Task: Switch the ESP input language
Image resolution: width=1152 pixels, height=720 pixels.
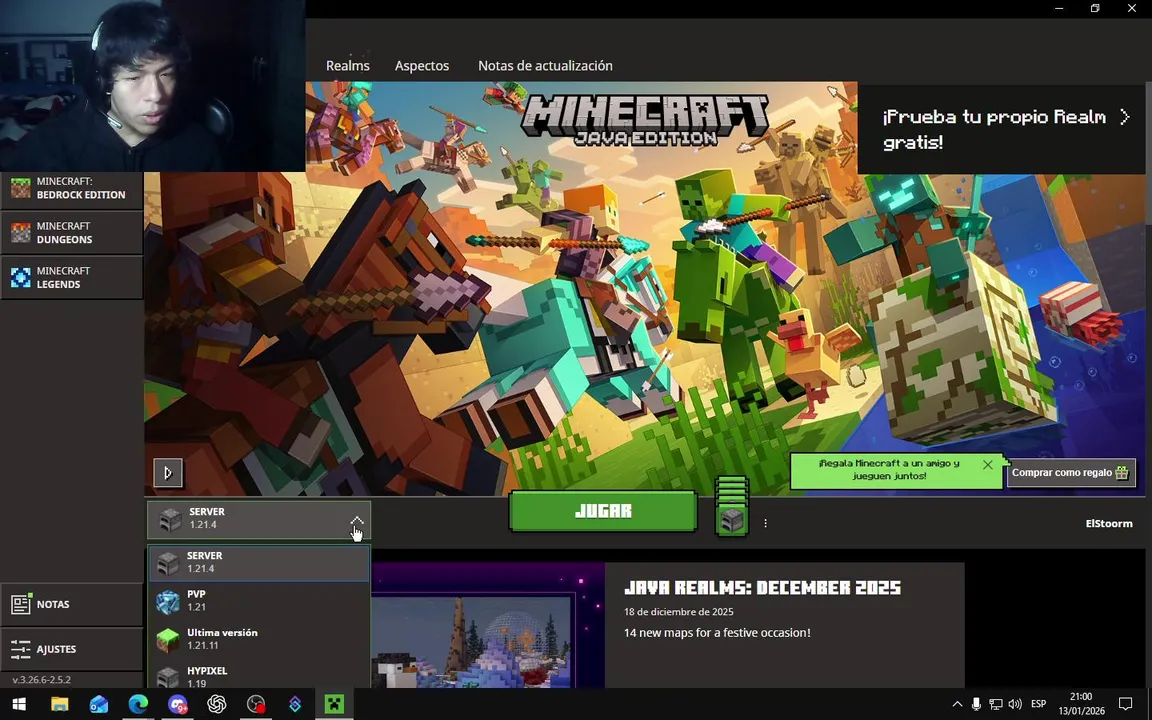Action: click(1038, 704)
